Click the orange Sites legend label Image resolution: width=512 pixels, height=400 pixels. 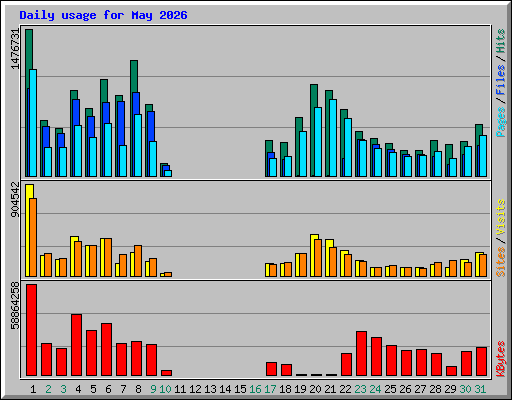pyautogui.click(x=500, y=262)
